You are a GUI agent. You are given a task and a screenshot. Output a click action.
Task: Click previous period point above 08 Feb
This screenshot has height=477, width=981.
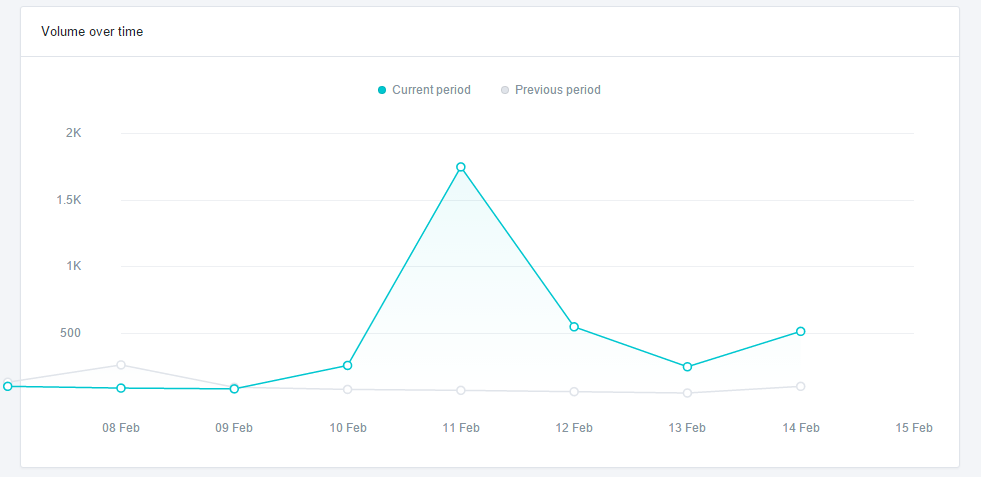point(121,365)
